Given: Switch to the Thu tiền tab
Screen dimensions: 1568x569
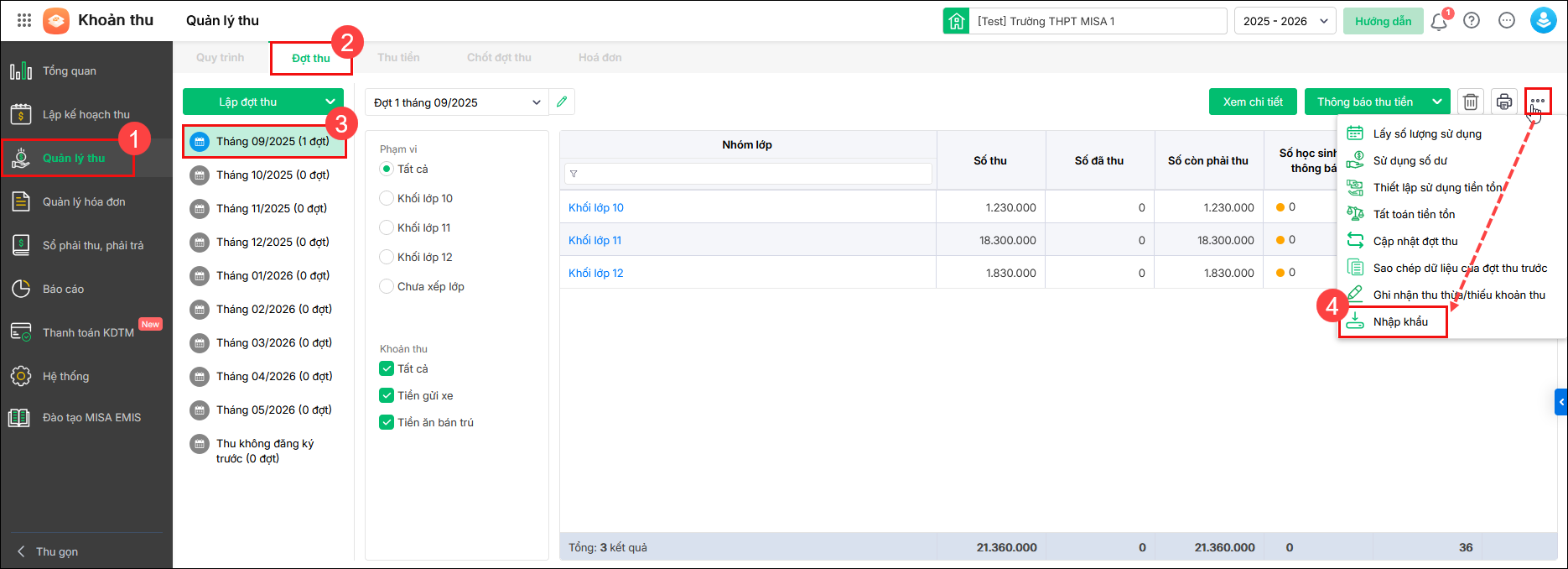Looking at the screenshot, I should (x=398, y=57).
